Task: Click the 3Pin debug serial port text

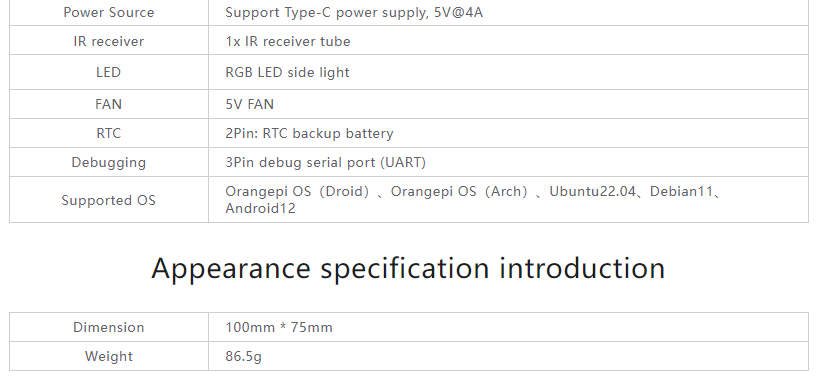Action: [300, 163]
